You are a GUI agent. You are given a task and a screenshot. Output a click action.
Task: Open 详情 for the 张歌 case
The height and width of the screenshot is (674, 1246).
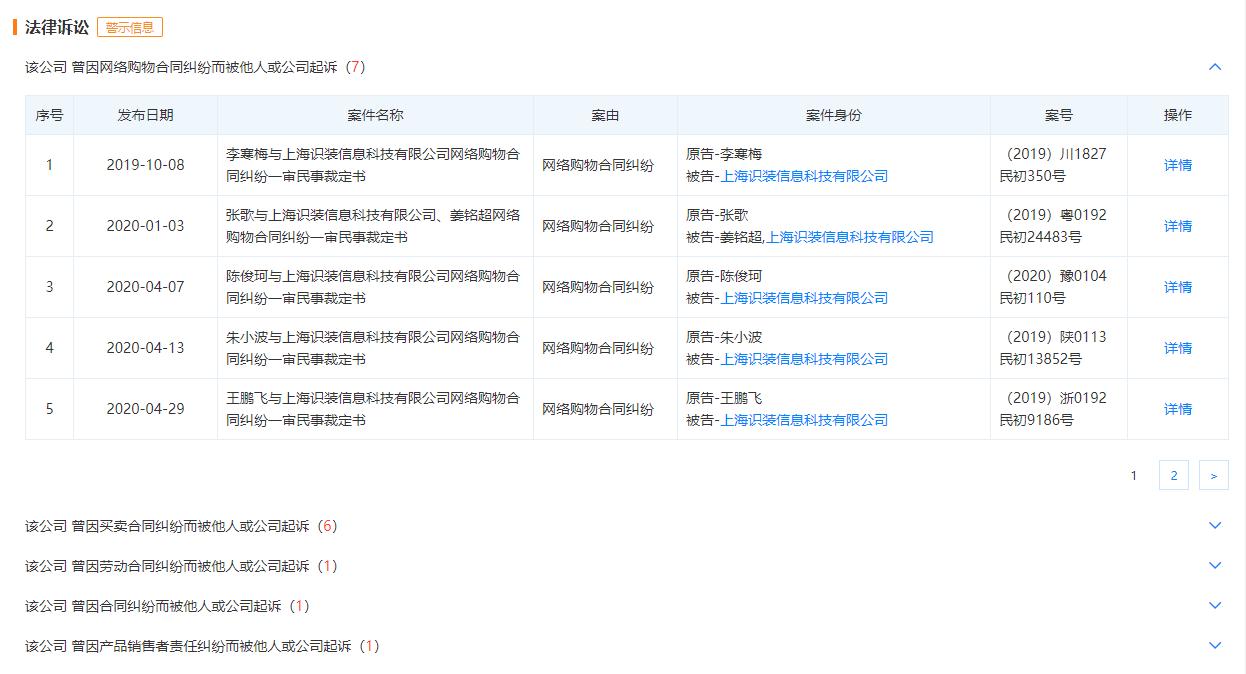[x=1177, y=226]
